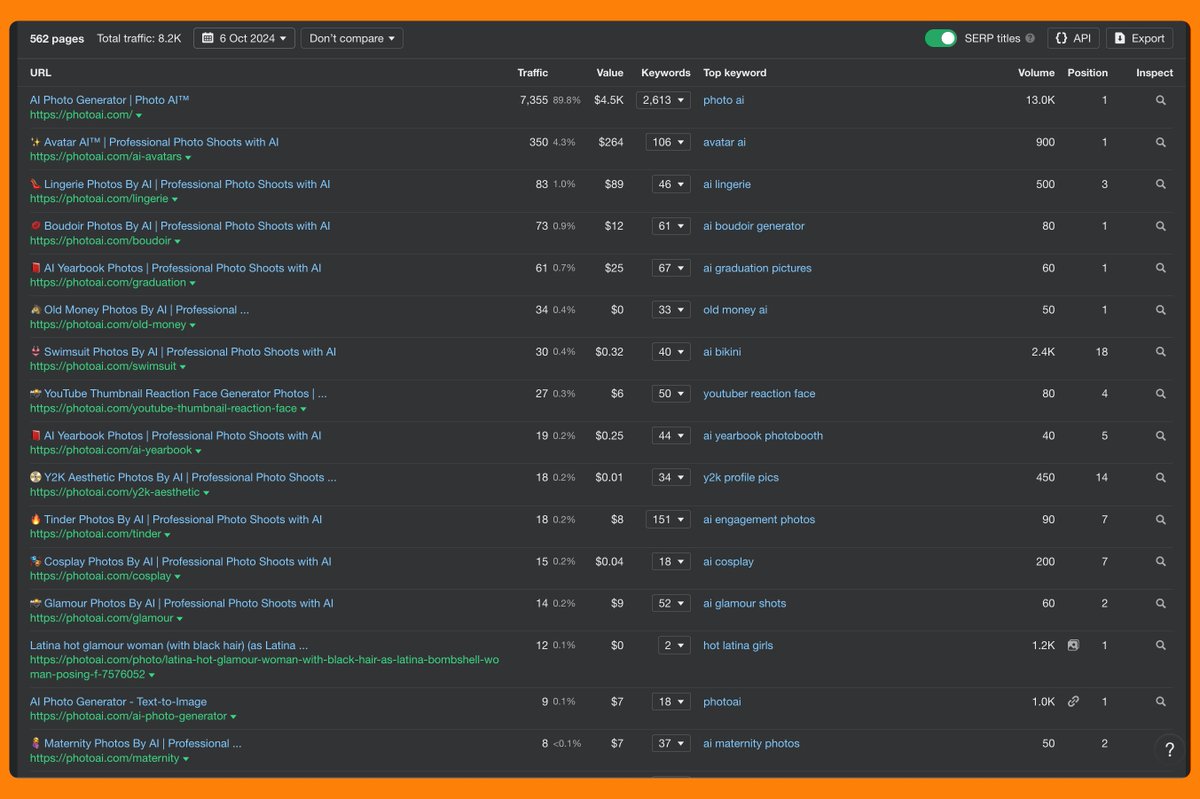Viewport: 1200px width, 799px height.
Task: Click the ai maternity photos keyword link
Action: coord(751,744)
